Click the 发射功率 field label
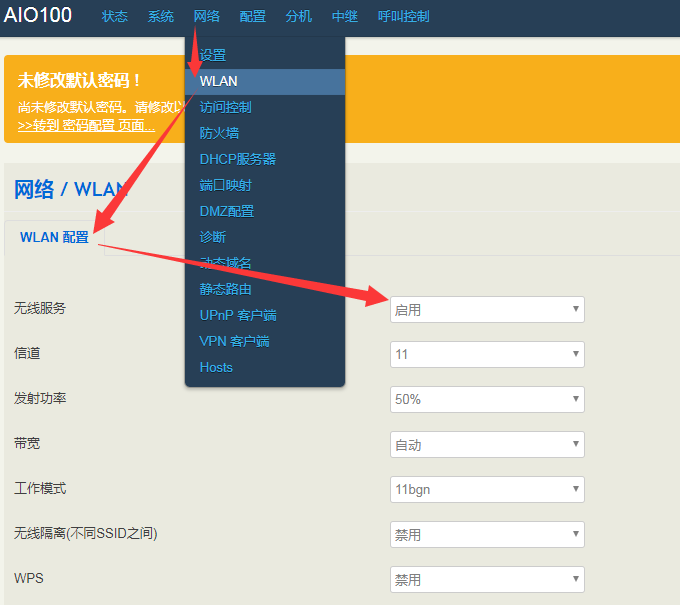This screenshot has height=605, width=680. (x=40, y=398)
